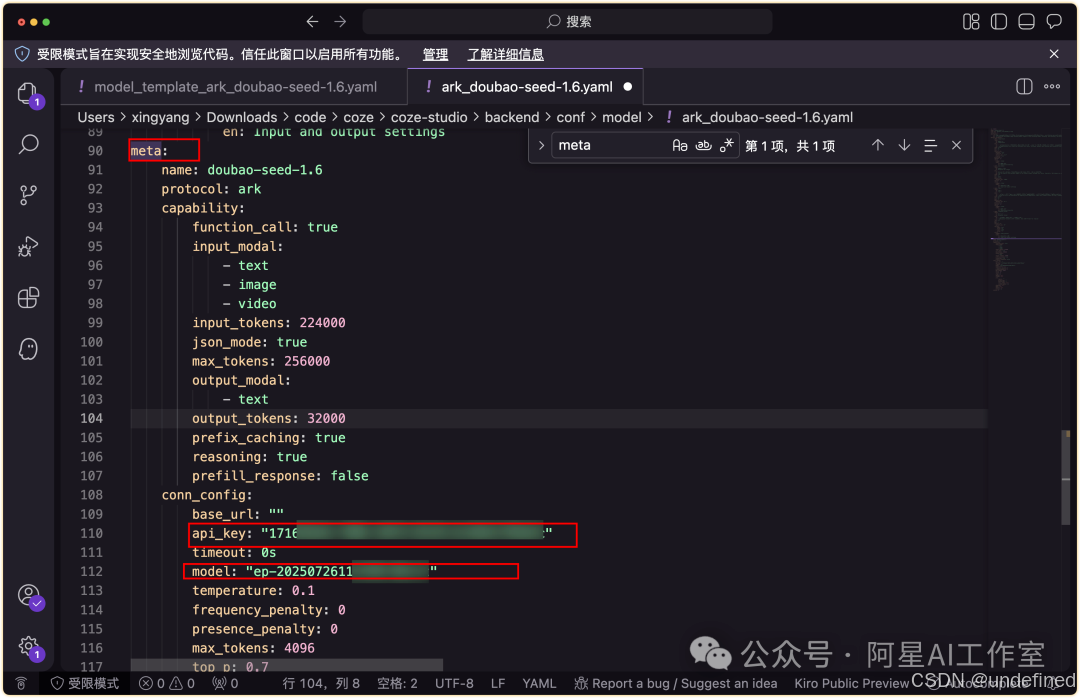Screen dimensions: 1080x698
Task: Toggle match whole word in find
Action: (x=703, y=145)
